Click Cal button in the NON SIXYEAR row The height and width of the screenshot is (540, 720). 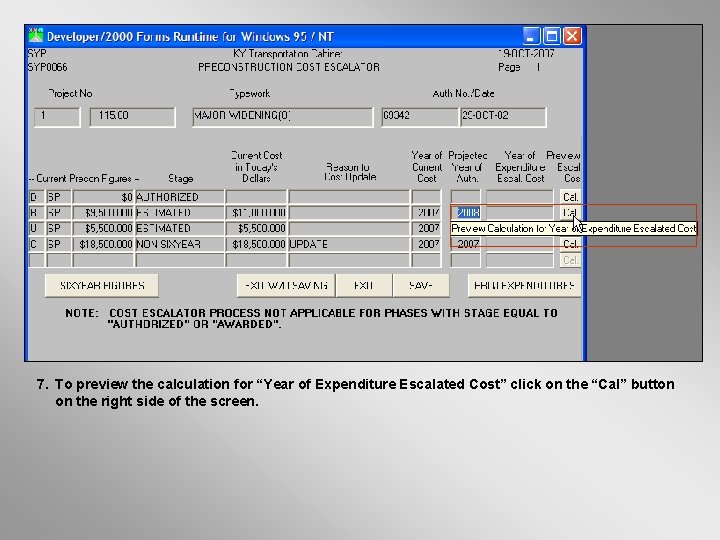point(570,244)
